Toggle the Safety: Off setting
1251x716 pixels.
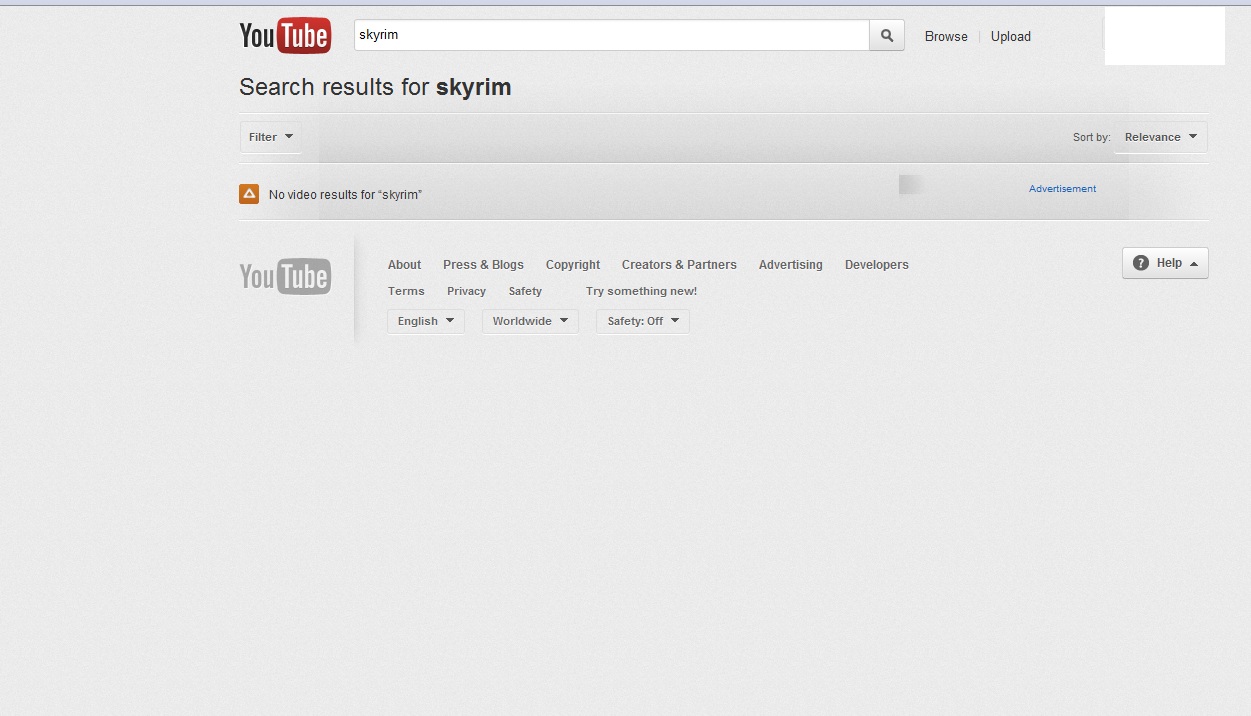(642, 321)
